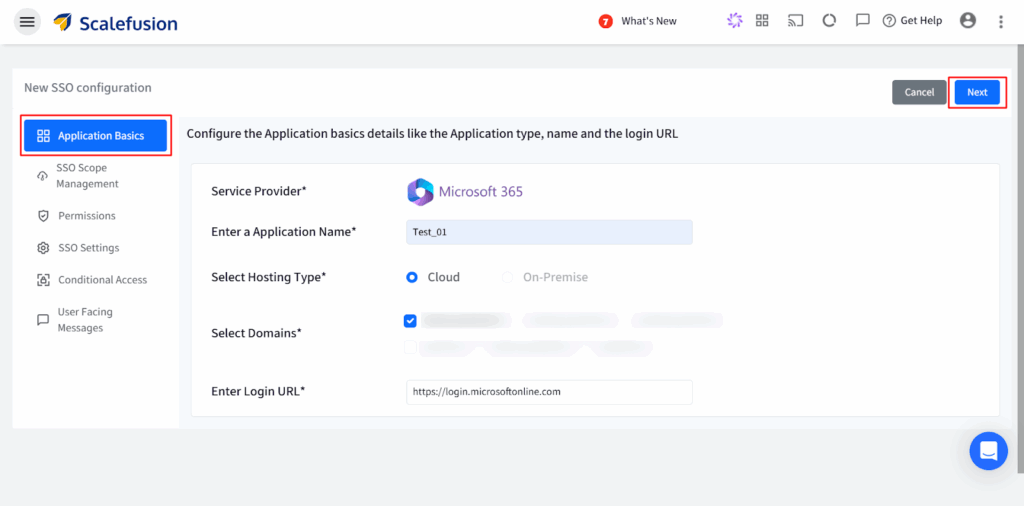Click the Next button
Screen dimensions: 1024x506
[x=977, y=92]
